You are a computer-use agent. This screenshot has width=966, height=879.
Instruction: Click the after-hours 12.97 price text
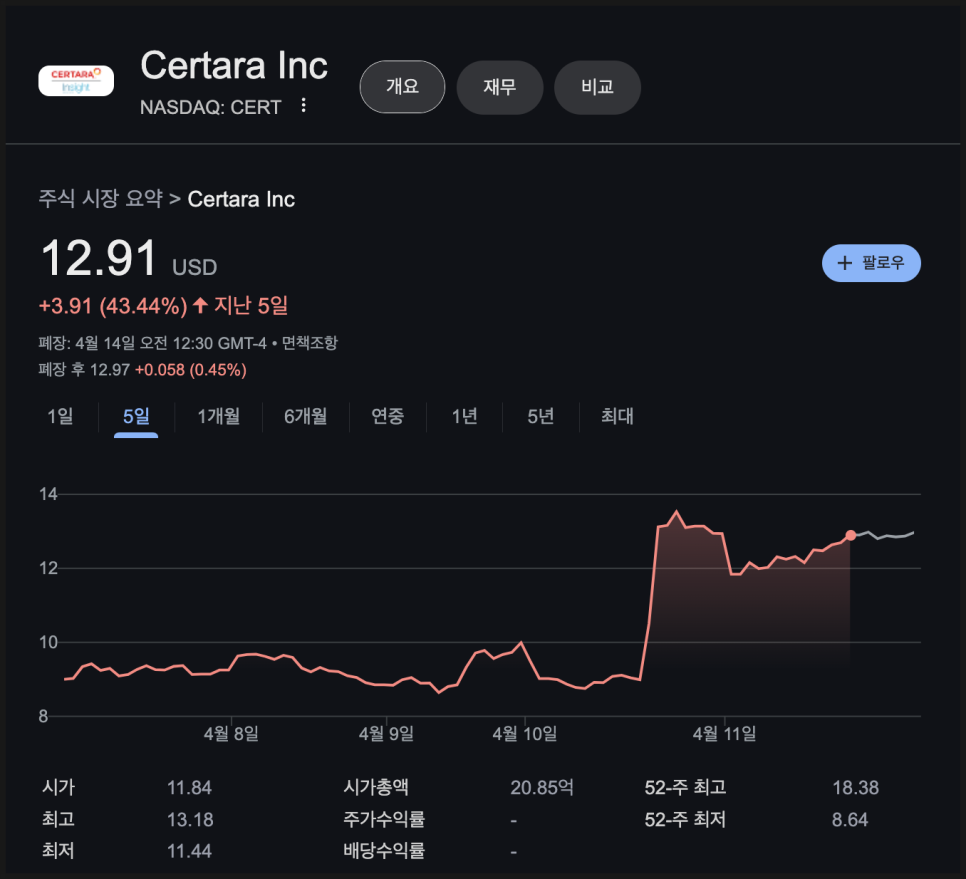coord(110,370)
